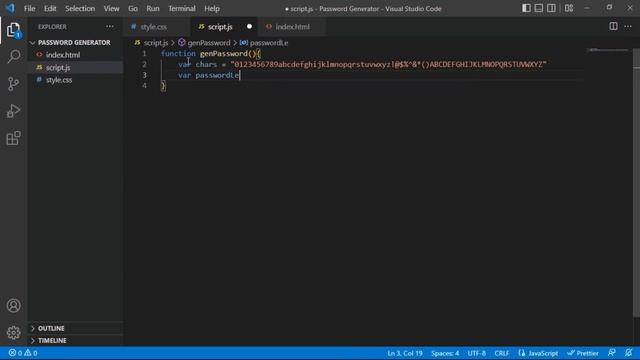Viewport: 640px width, 360px height.
Task: Click errors and warnings count in status bar
Action: [x=23, y=353]
